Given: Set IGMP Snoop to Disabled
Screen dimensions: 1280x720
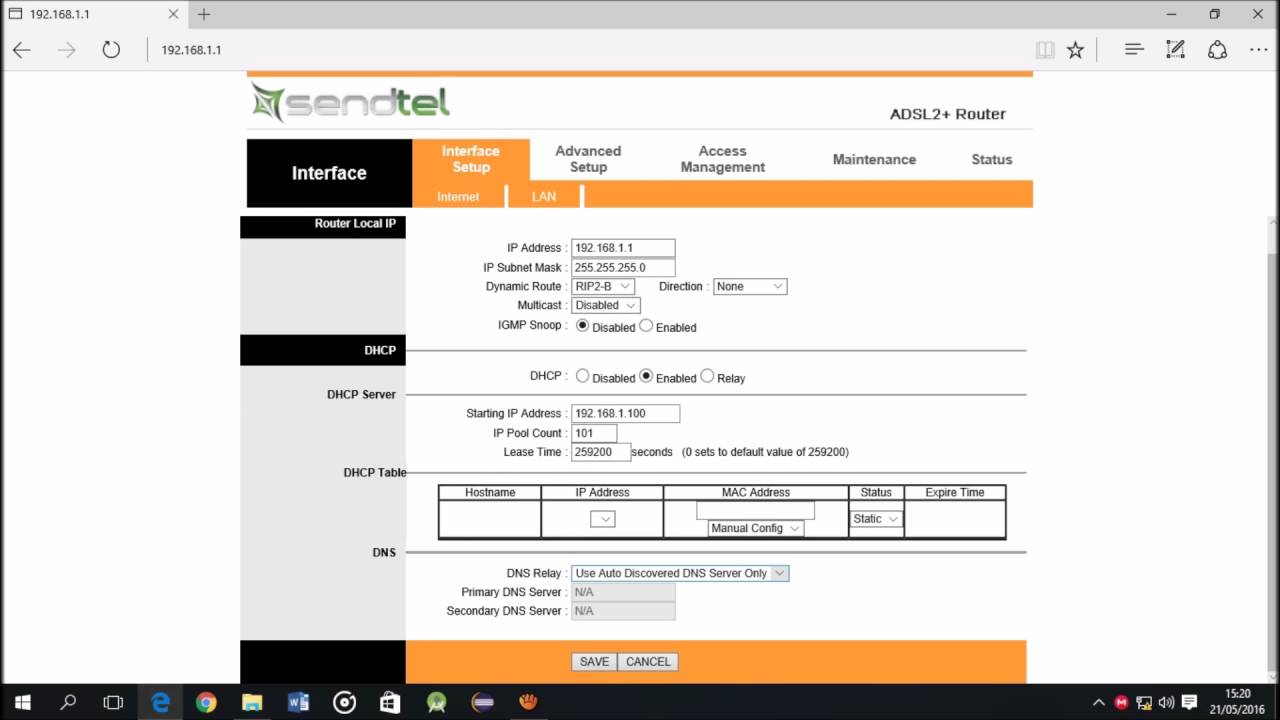Looking at the screenshot, I should pos(583,325).
